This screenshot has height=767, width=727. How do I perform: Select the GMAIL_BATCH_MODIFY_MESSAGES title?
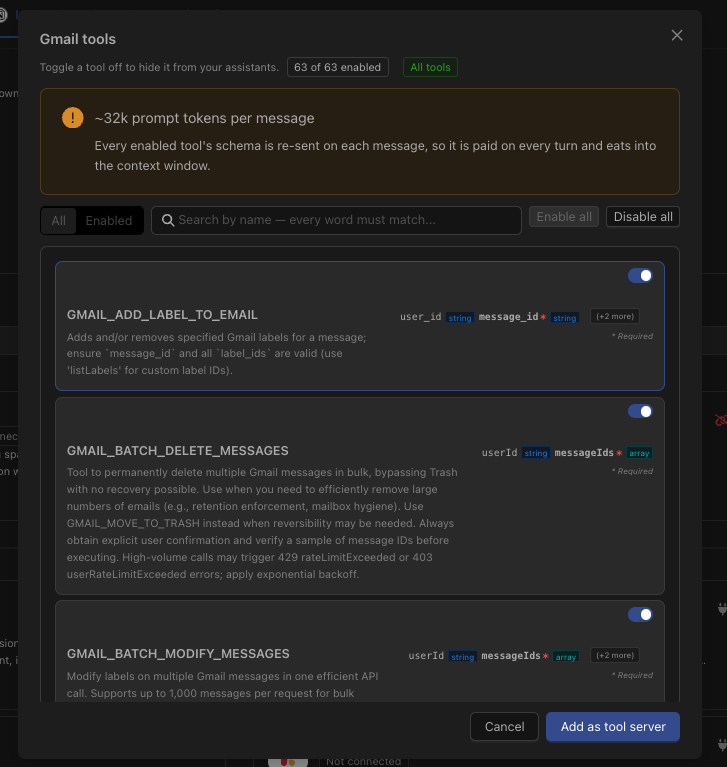(x=178, y=654)
